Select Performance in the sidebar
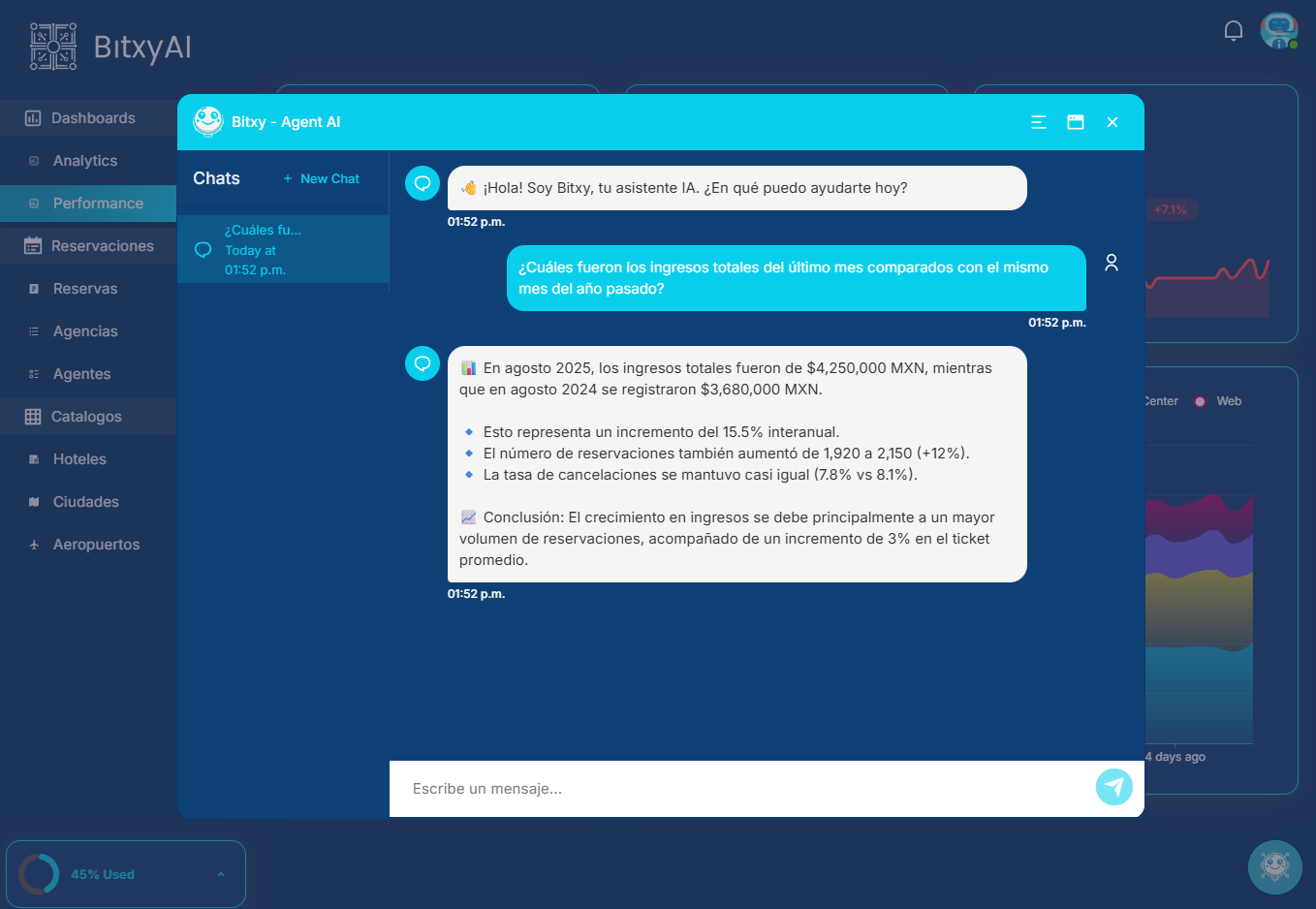1316x909 pixels. pyautogui.click(x=98, y=204)
